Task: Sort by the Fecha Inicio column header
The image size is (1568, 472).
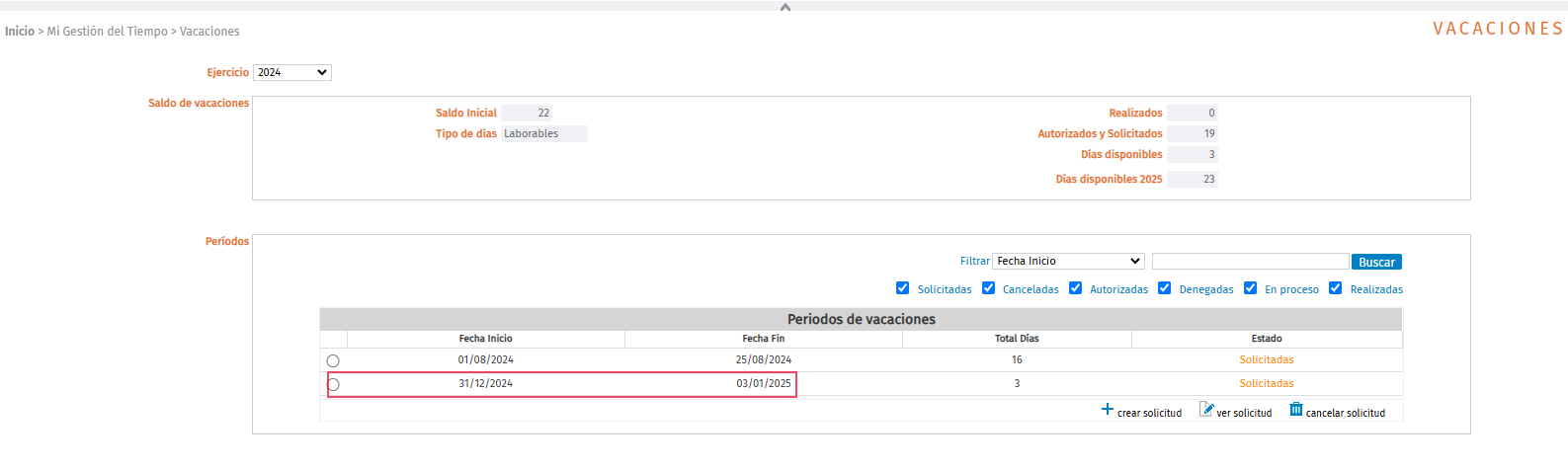Action: point(485,339)
